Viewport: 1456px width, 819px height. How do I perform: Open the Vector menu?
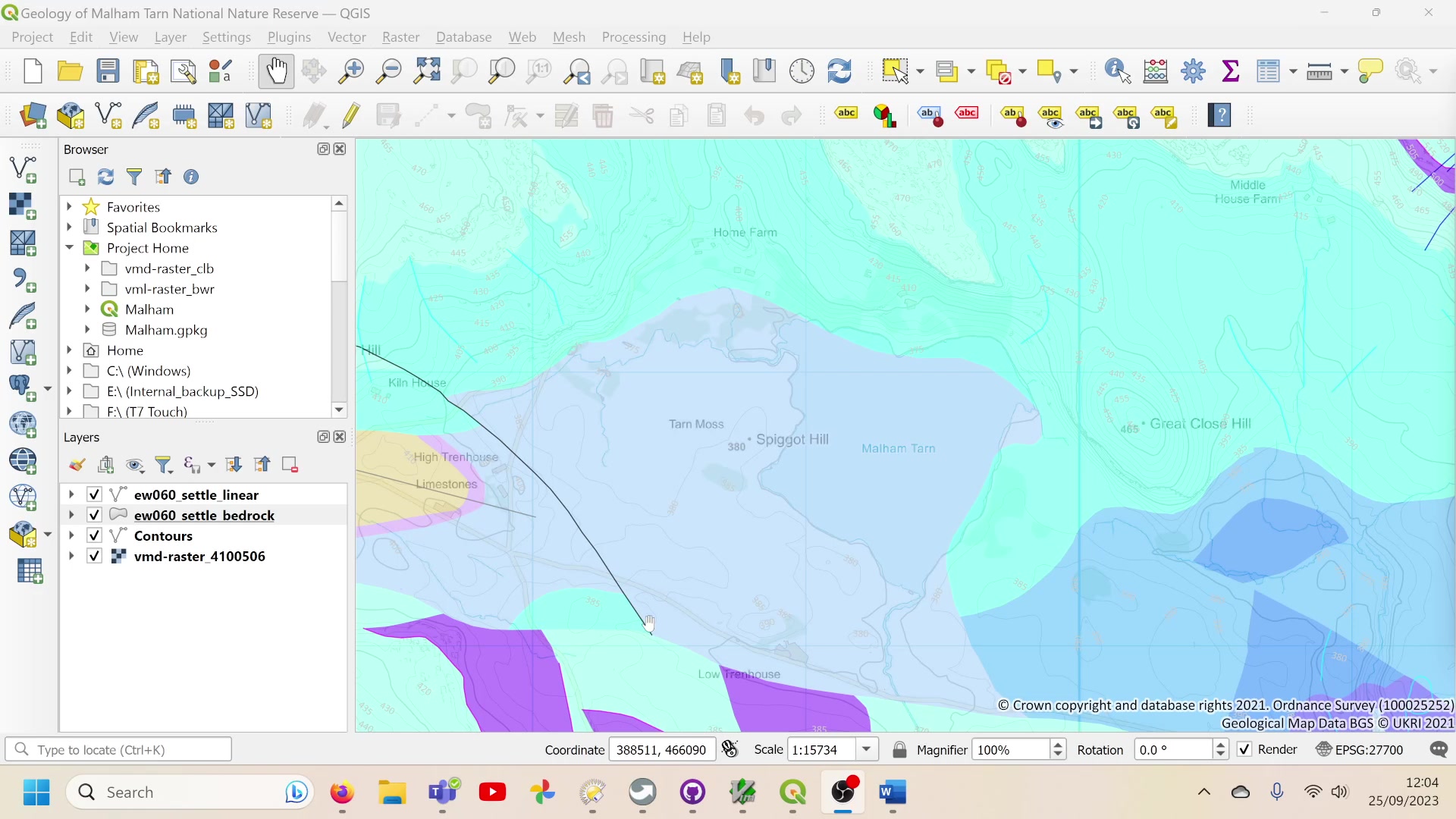pos(346,36)
